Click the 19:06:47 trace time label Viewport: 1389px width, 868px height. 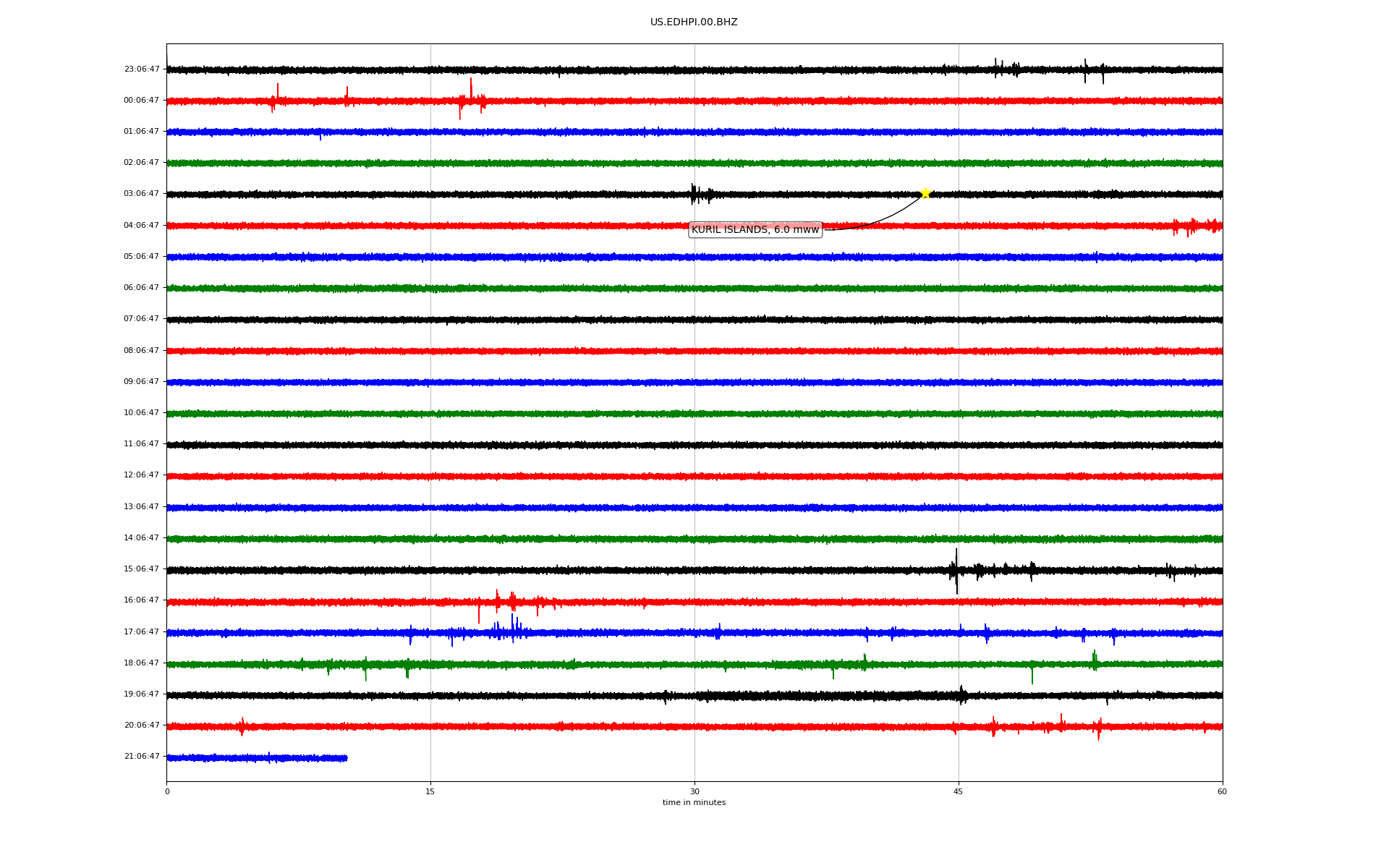pos(142,694)
